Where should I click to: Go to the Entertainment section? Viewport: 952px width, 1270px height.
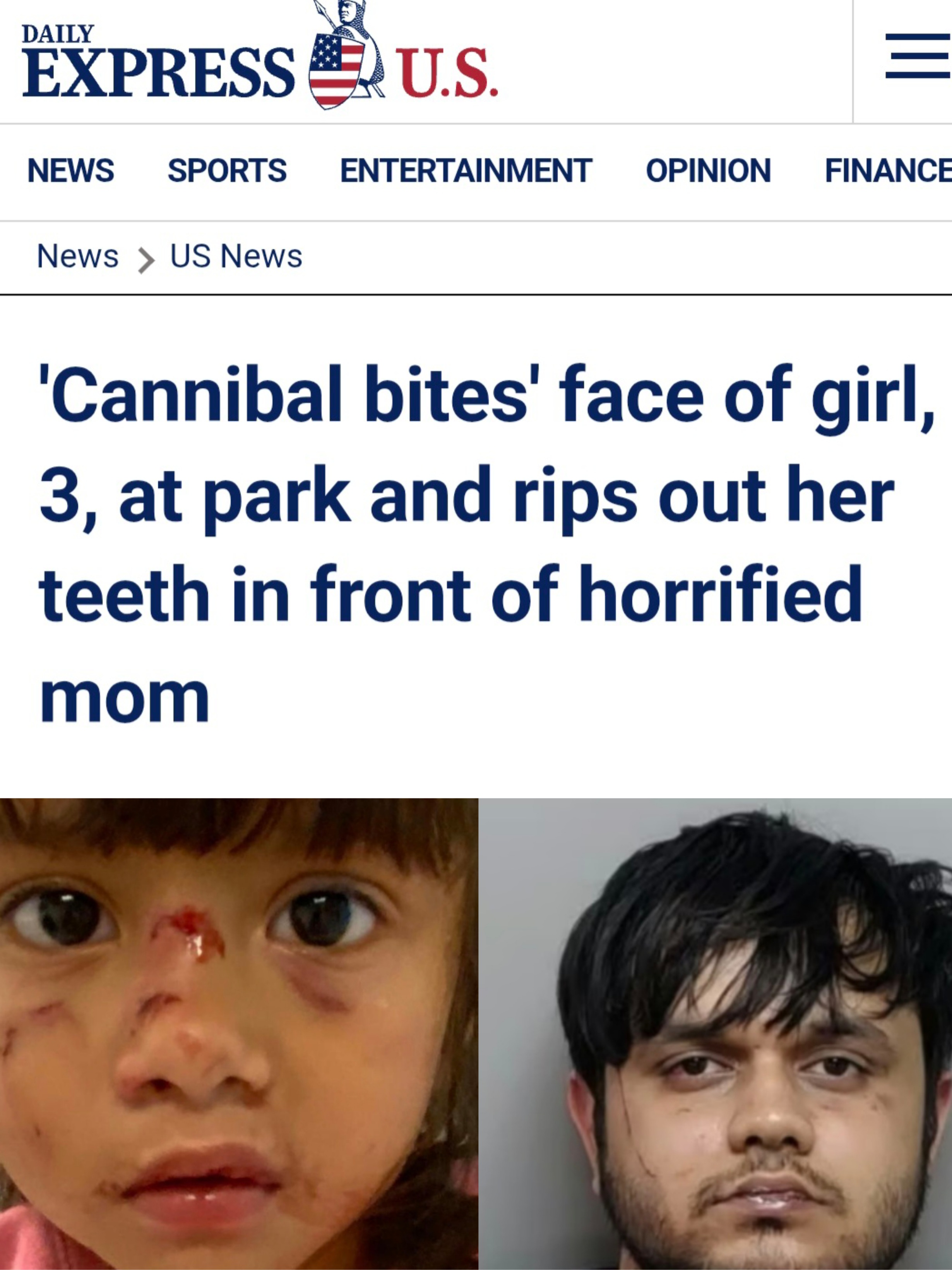tap(466, 170)
